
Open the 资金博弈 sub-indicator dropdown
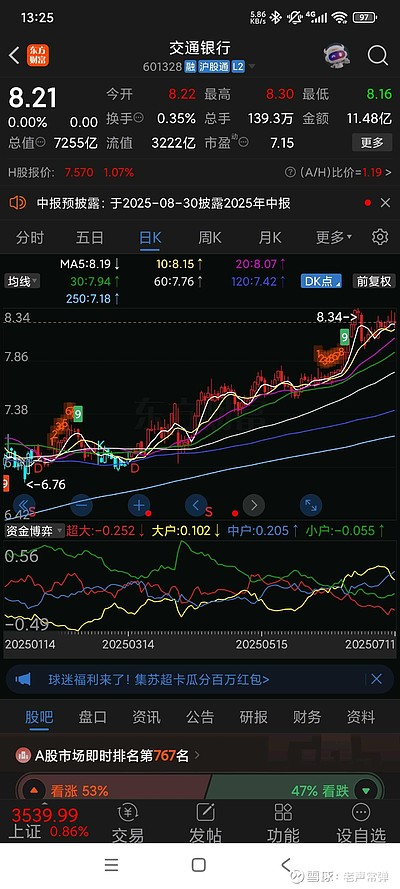point(34,531)
